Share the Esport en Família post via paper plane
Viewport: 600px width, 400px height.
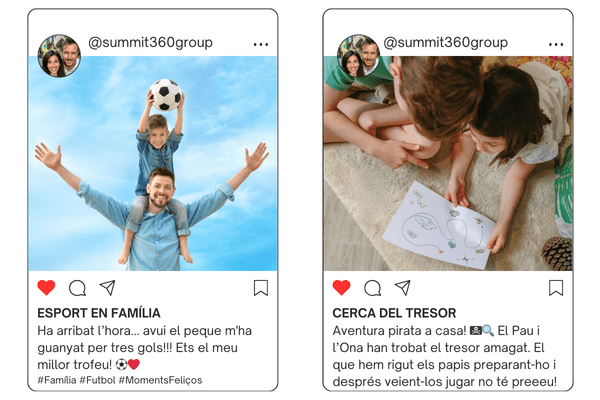click(108, 288)
